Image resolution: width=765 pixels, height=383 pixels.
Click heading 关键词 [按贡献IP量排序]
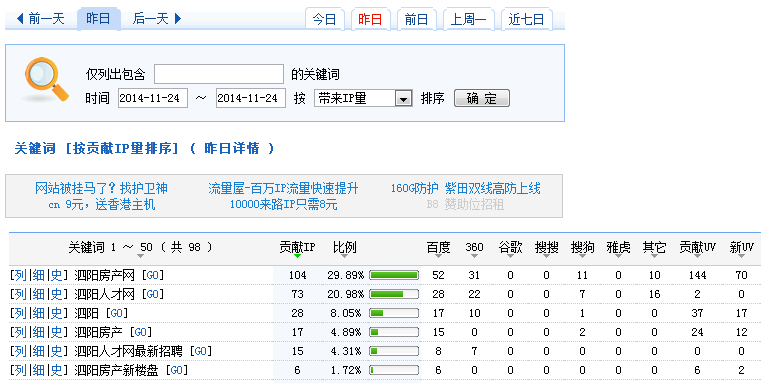pyautogui.click(x=96, y=148)
